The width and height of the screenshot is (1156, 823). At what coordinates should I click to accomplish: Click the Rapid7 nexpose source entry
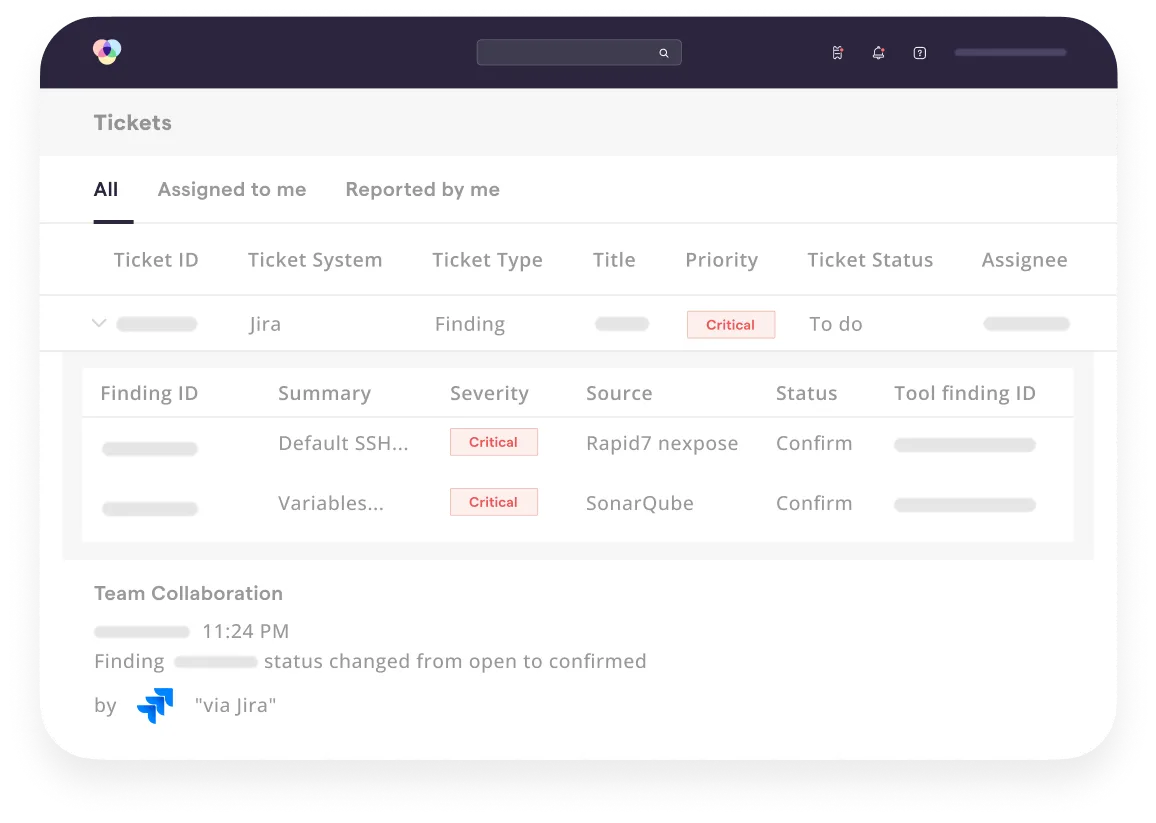pos(662,443)
